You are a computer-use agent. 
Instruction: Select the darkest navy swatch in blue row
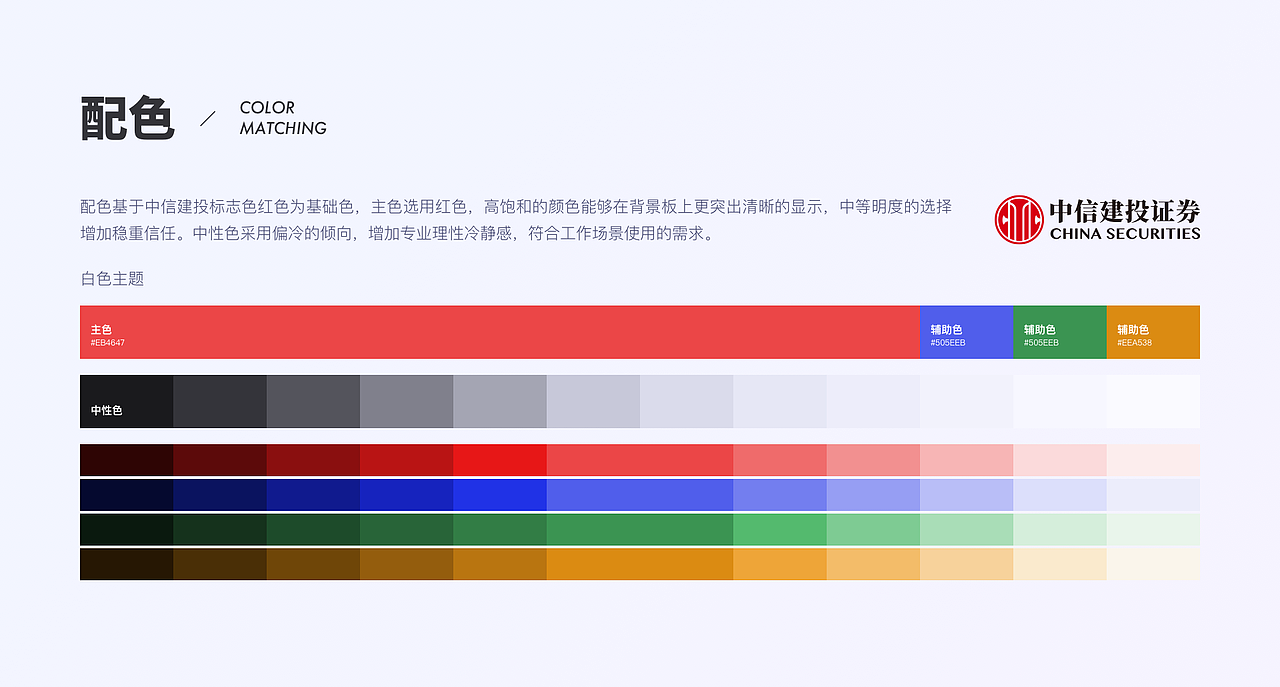click(125, 494)
